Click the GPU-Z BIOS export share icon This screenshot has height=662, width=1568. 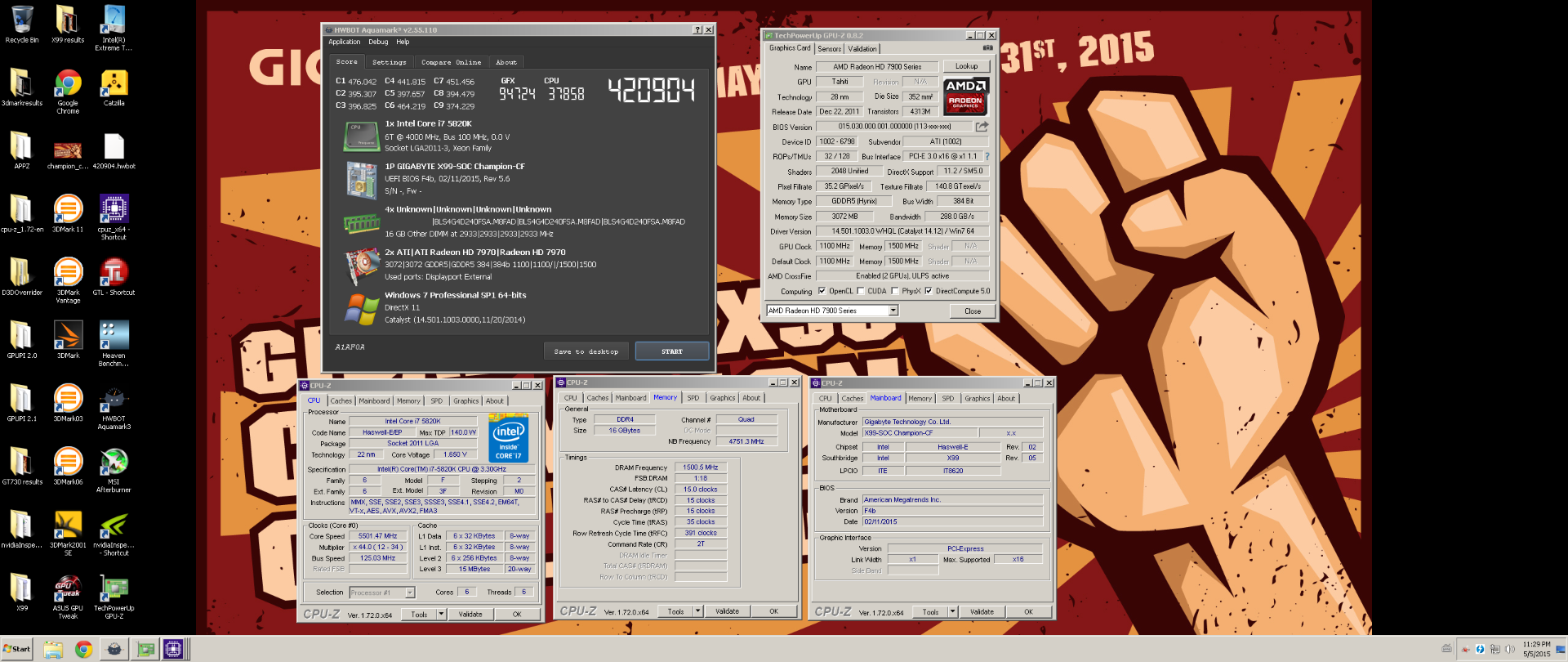[x=982, y=127]
